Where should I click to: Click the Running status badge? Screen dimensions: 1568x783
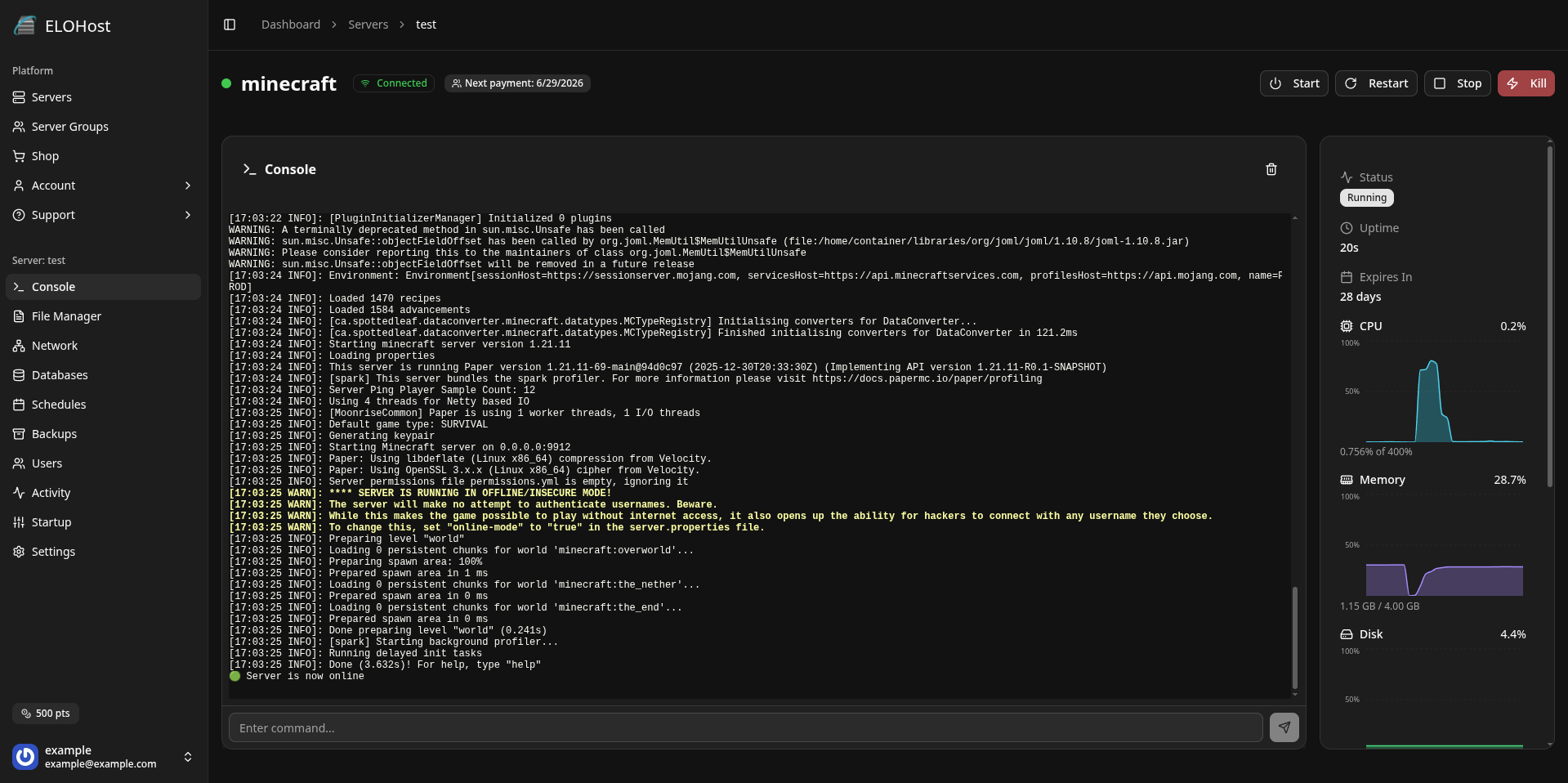[1367, 198]
